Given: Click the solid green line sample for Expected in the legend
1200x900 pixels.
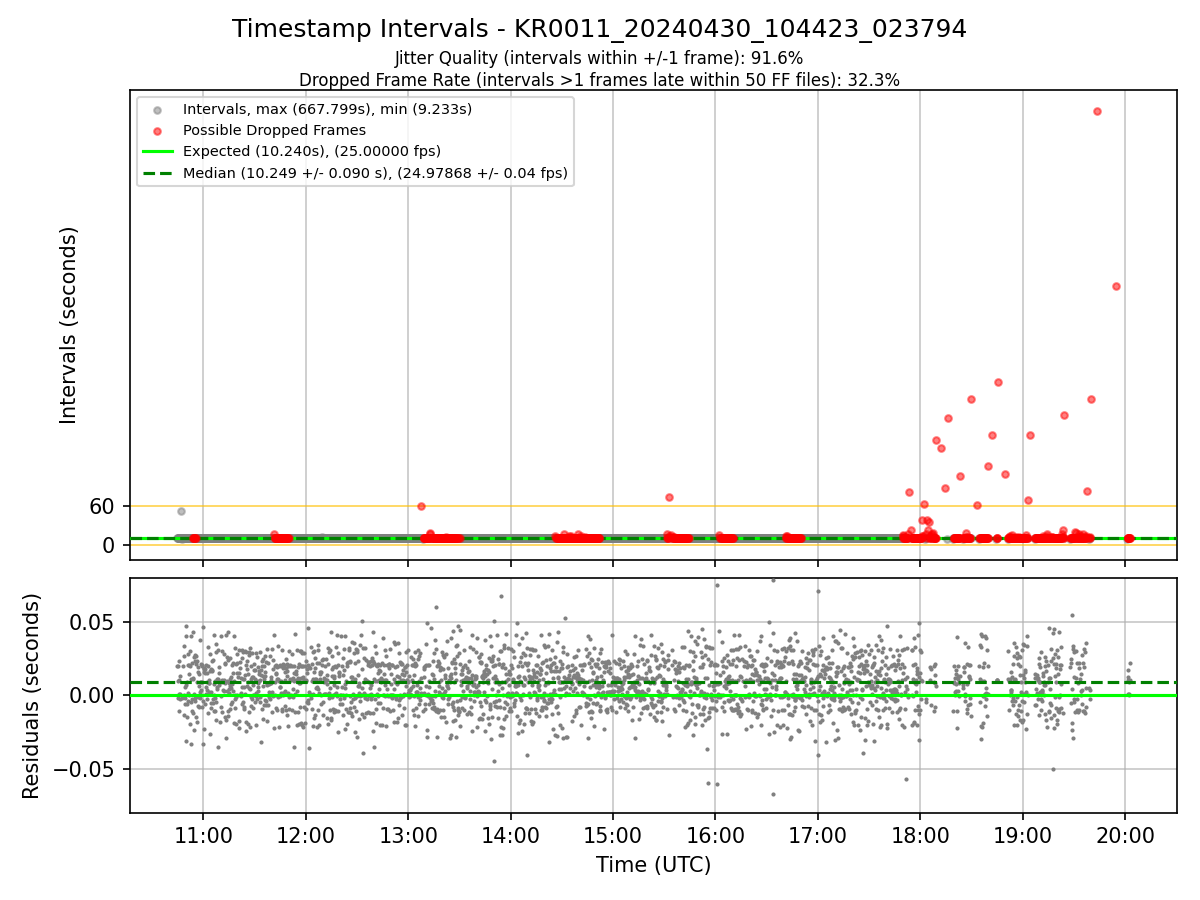Looking at the screenshot, I should coord(157,152).
